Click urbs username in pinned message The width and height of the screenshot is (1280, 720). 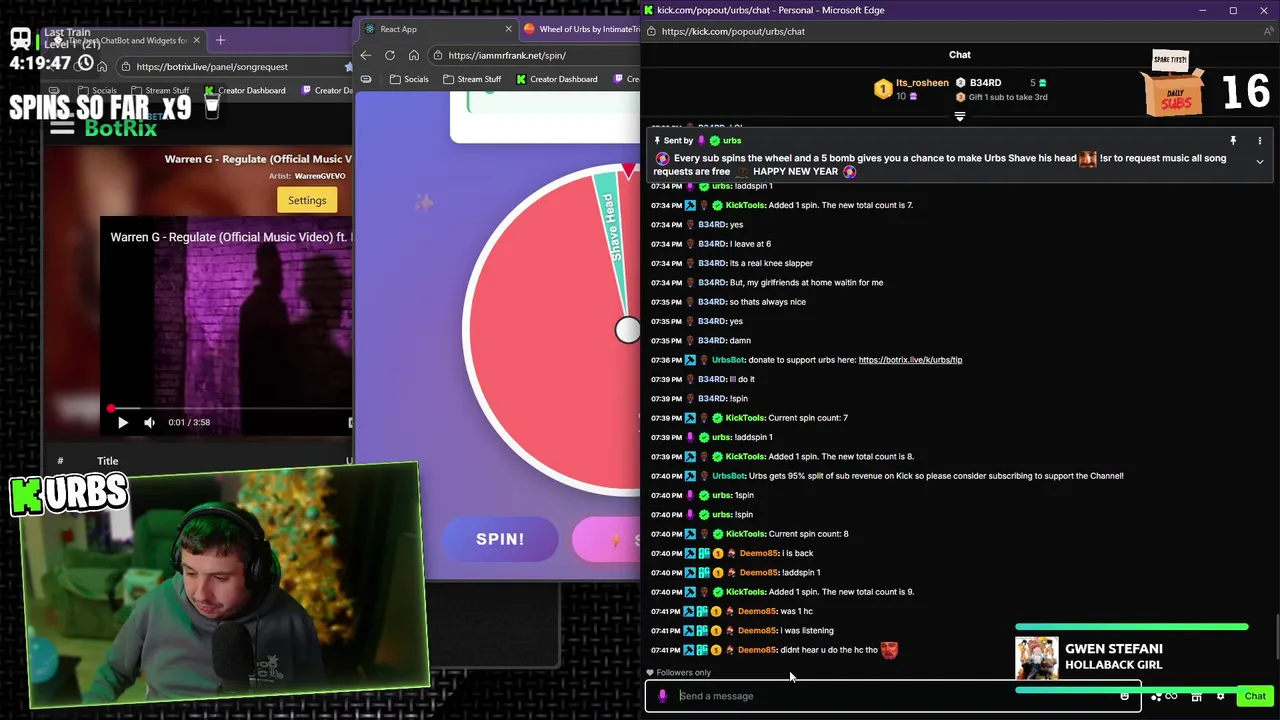pyautogui.click(x=732, y=141)
